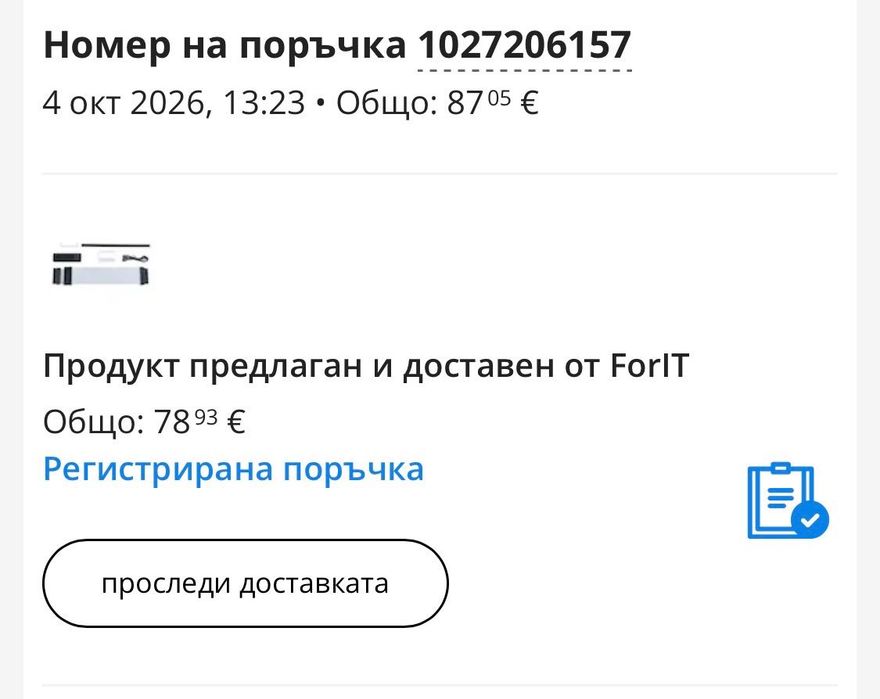880x699 pixels.
Task: Click the order time 13:23
Action: (x=264, y=103)
